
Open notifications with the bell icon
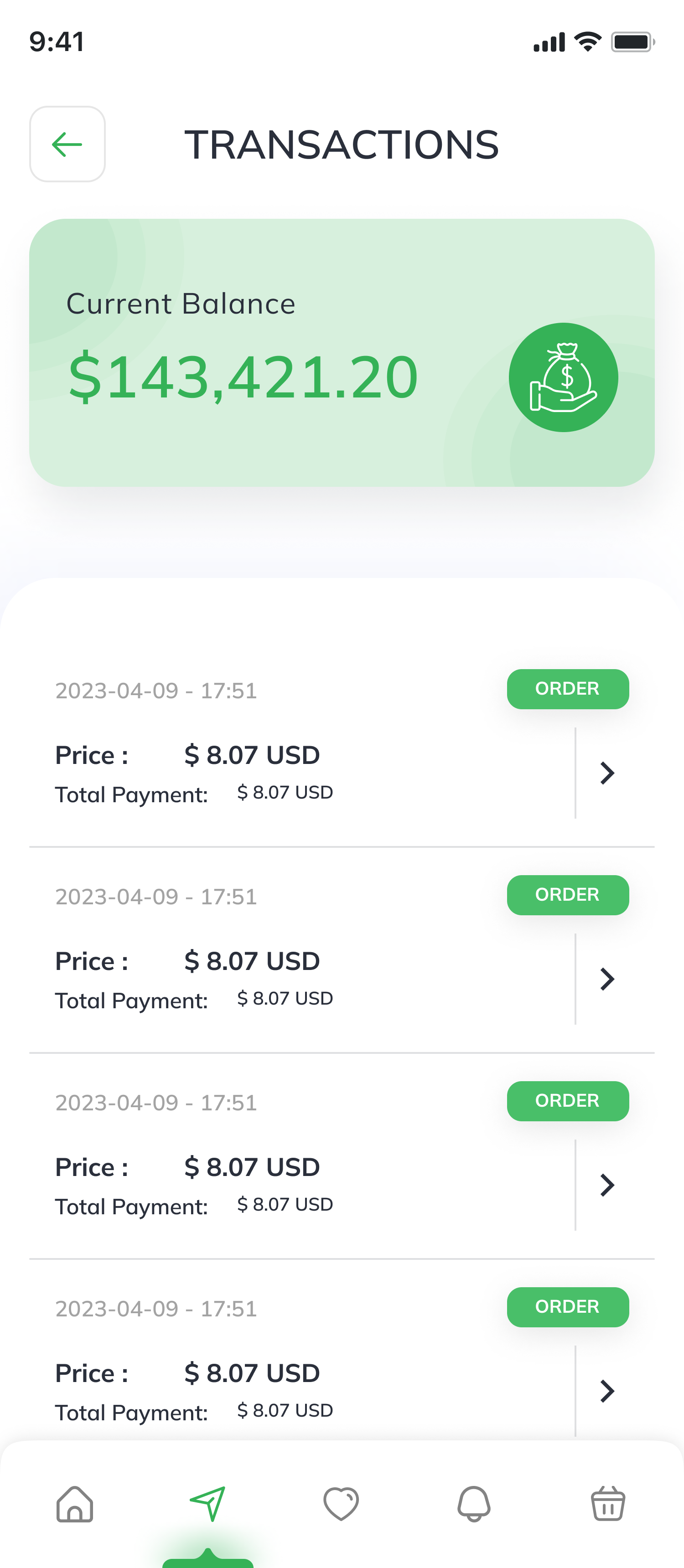click(474, 1503)
